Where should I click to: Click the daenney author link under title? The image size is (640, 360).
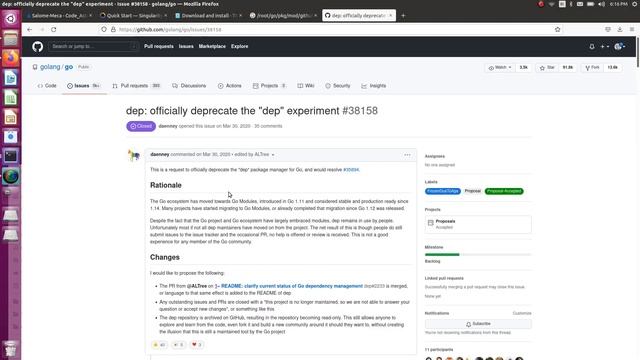(x=168, y=126)
